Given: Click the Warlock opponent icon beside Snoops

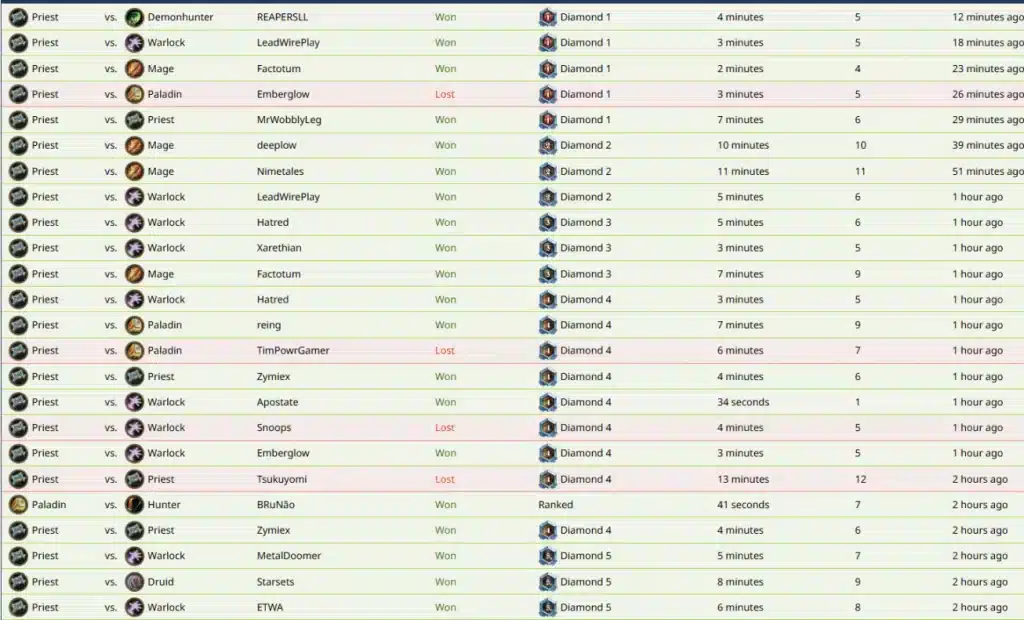Looking at the screenshot, I should click(134, 427).
